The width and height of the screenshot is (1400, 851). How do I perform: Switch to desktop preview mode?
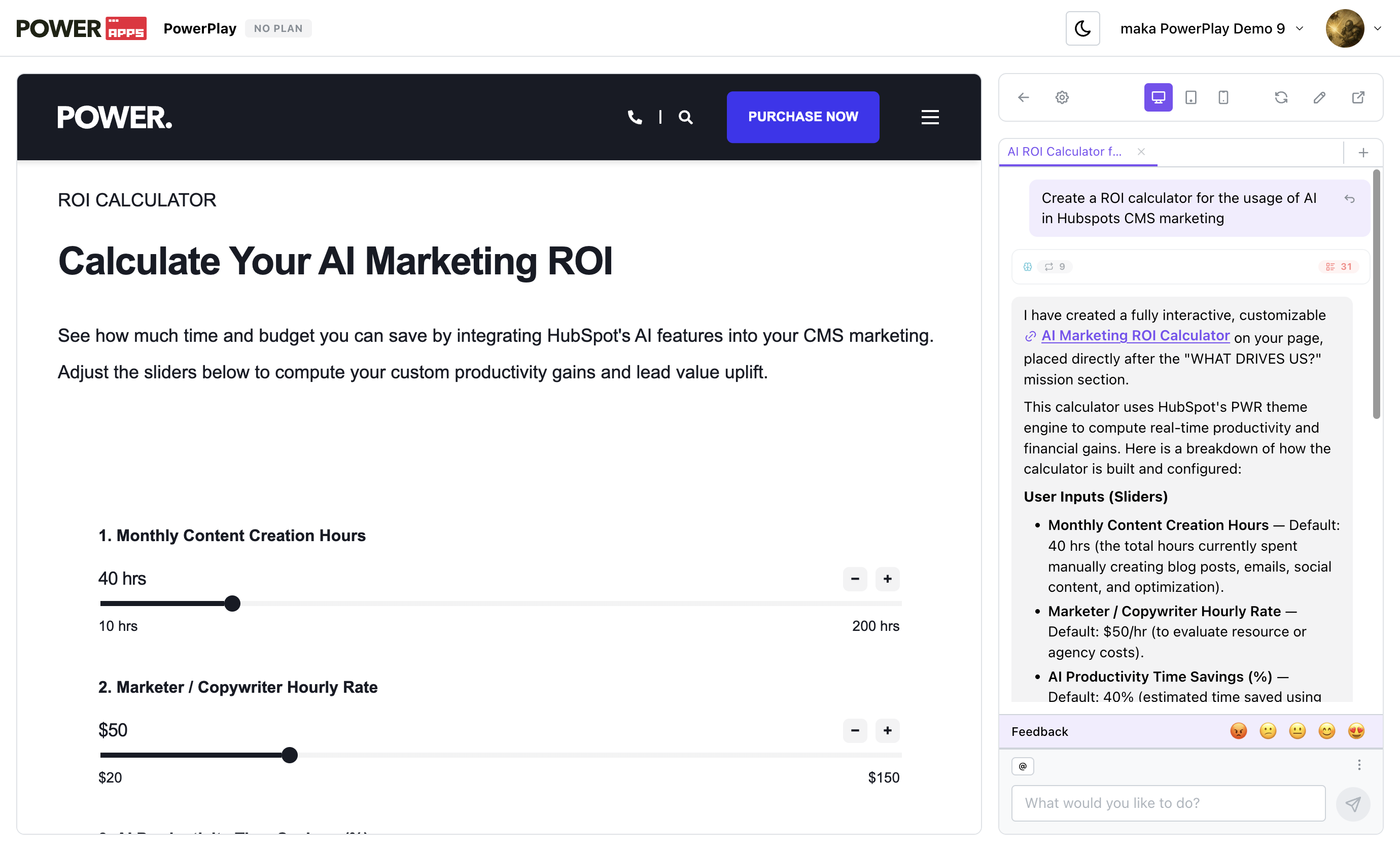(x=1158, y=98)
